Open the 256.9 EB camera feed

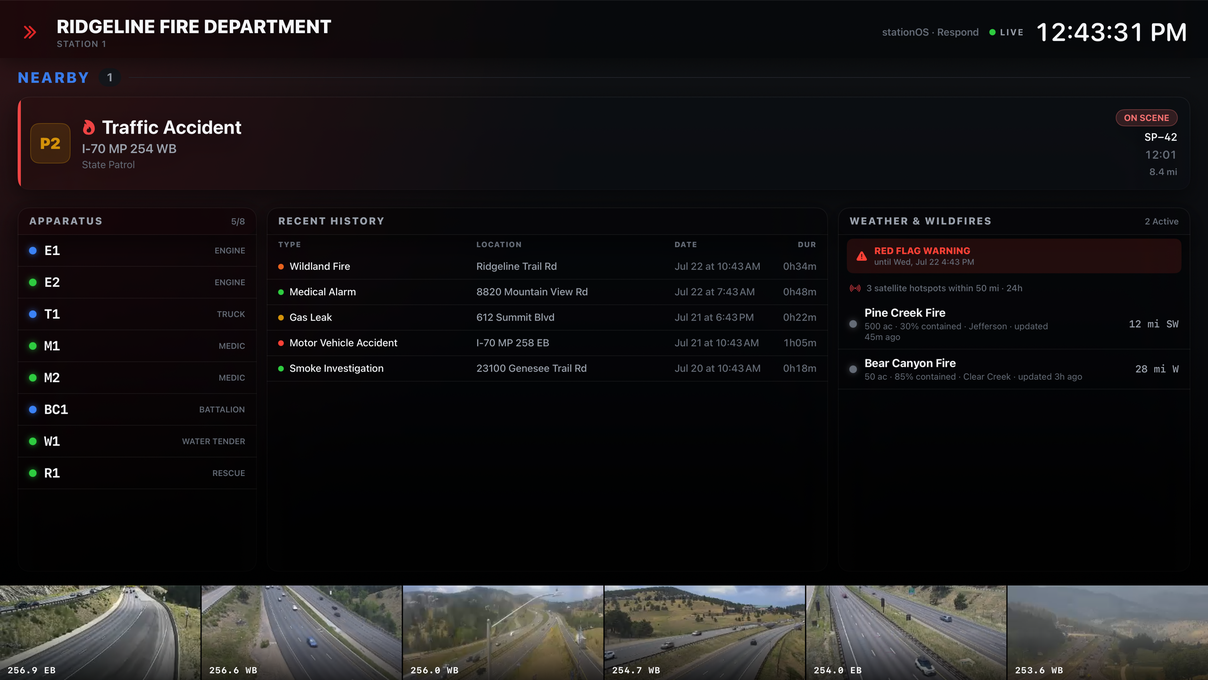pos(100,632)
